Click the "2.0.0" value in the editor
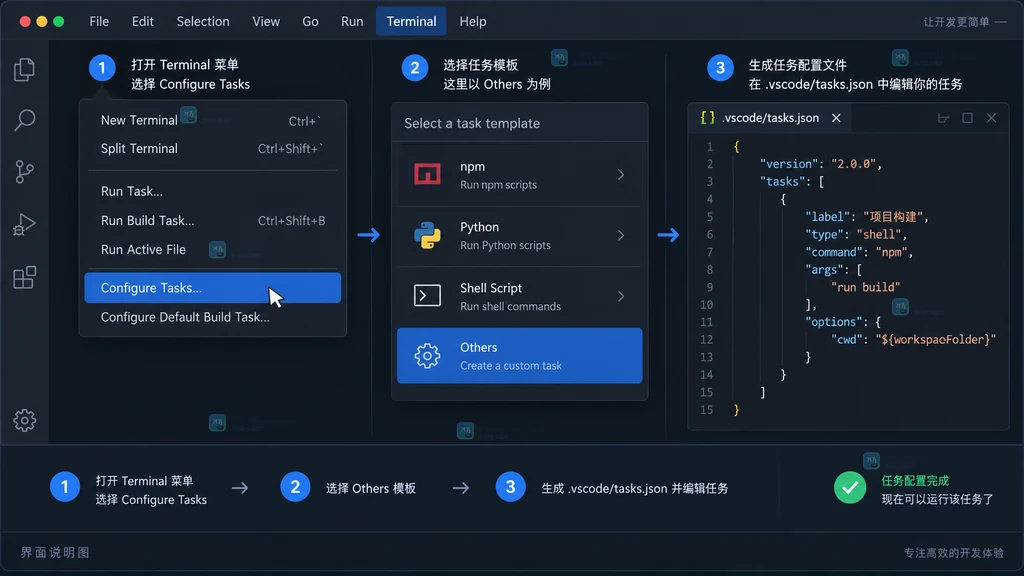The width and height of the screenshot is (1024, 576). pos(854,164)
